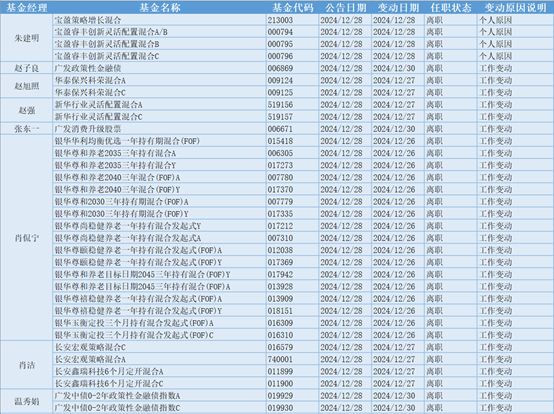Select the 长安宏观策略混合C cell

160,347
